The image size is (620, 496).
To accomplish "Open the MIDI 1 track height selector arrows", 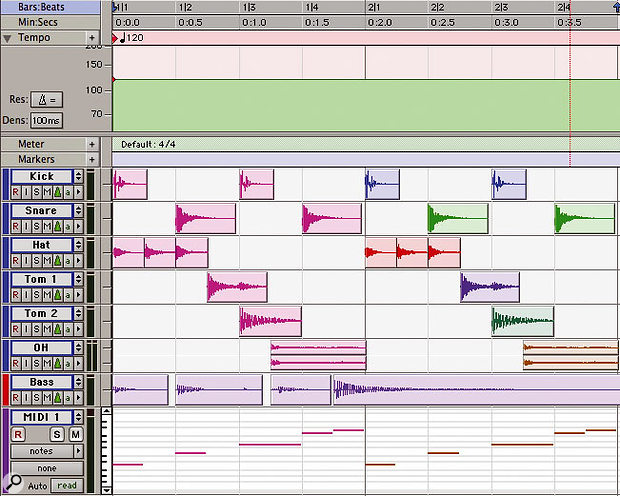I will [79, 417].
